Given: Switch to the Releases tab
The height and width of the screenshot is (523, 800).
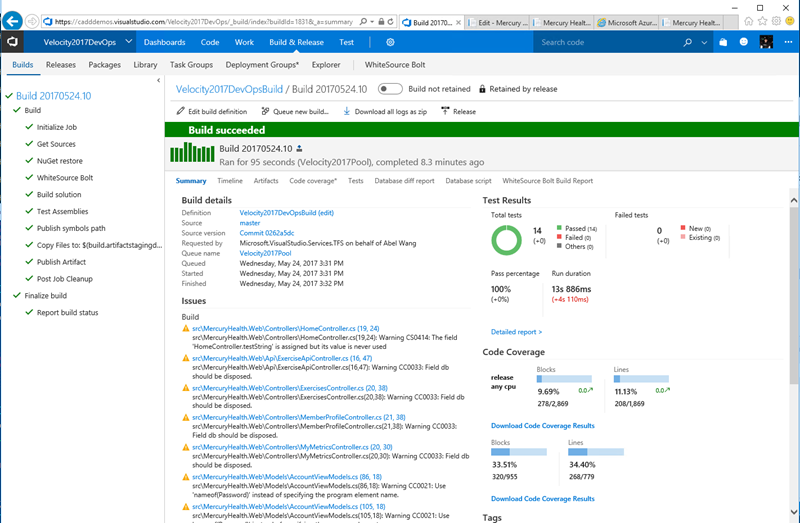Looking at the screenshot, I should pos(61,65).
